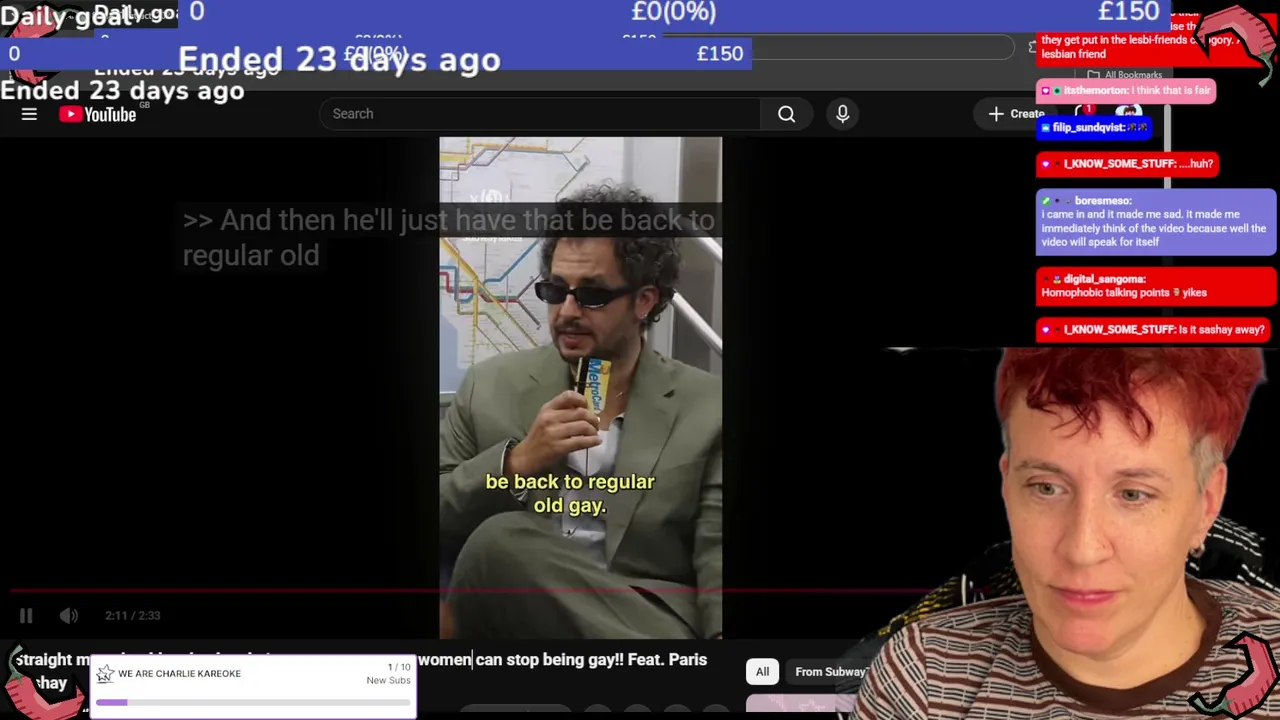Go to the YouTube home logo

point(97,114)
